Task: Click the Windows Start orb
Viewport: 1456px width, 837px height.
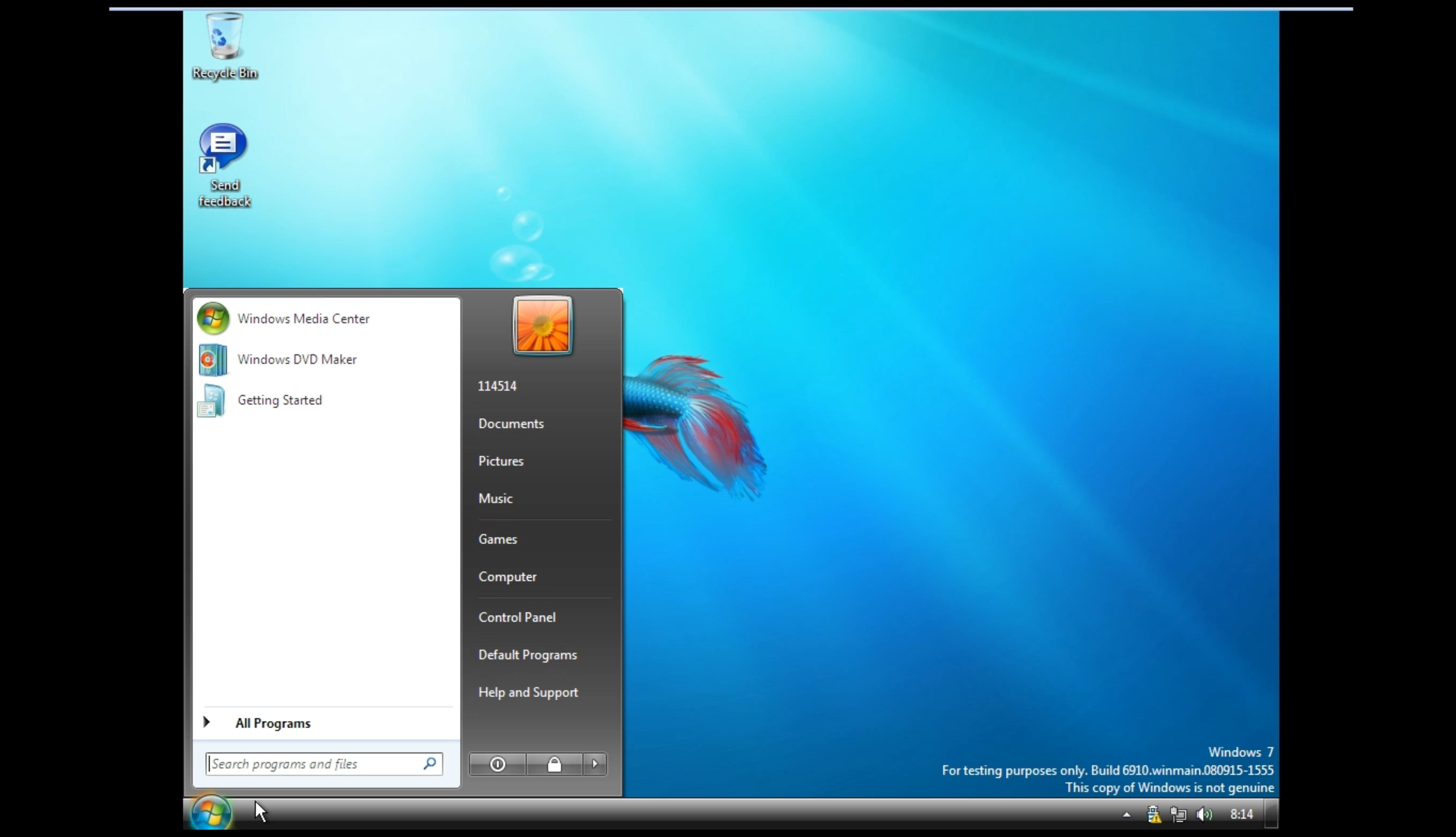Action: 211,813
